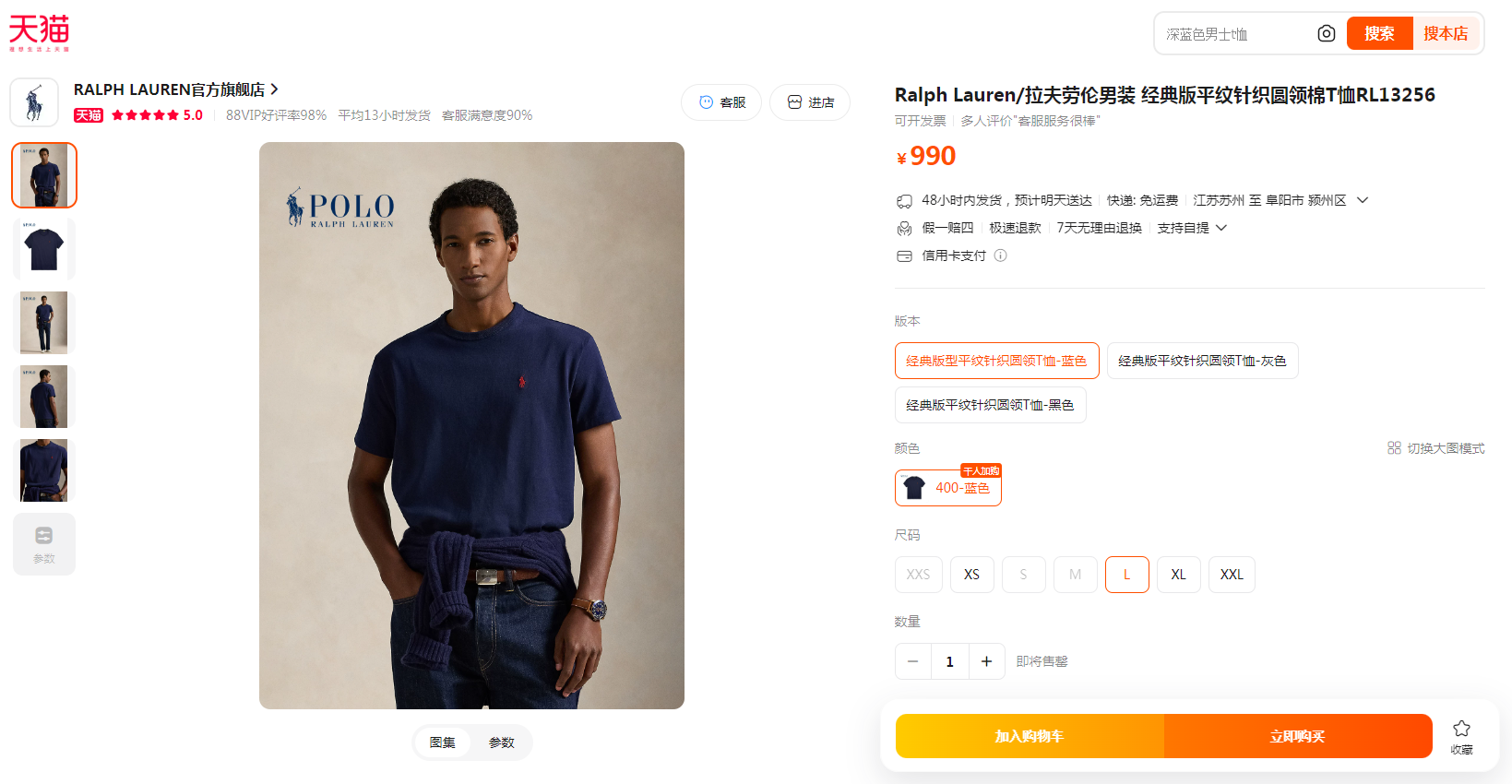1512x784 pixels.
Task: Choose the gray version (灰色) option
Action: [x=1202, y=361]
